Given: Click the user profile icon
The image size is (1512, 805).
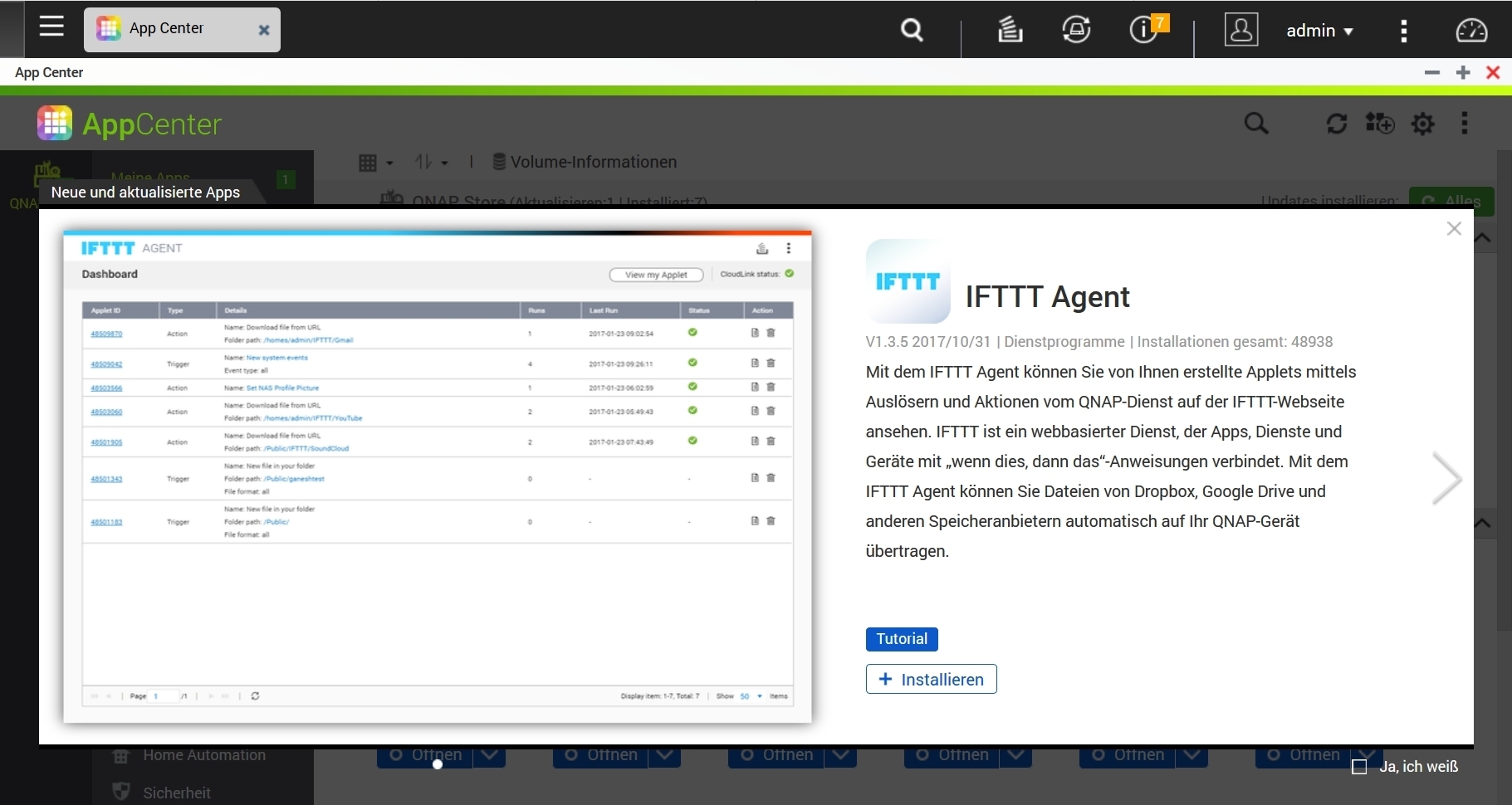Looking at the screenshot, I should click(x=1241, y=30).
